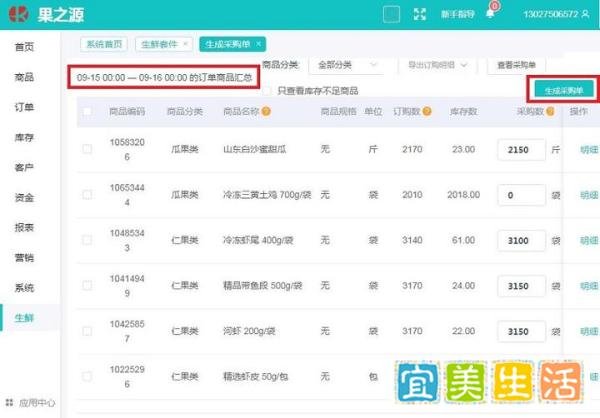Image resolution: width=600 pixels, height=418 pixels.
Task: Edit purchase quantity 2150 for 山东白沙蜜甜瓜
Action: [522, 150]
